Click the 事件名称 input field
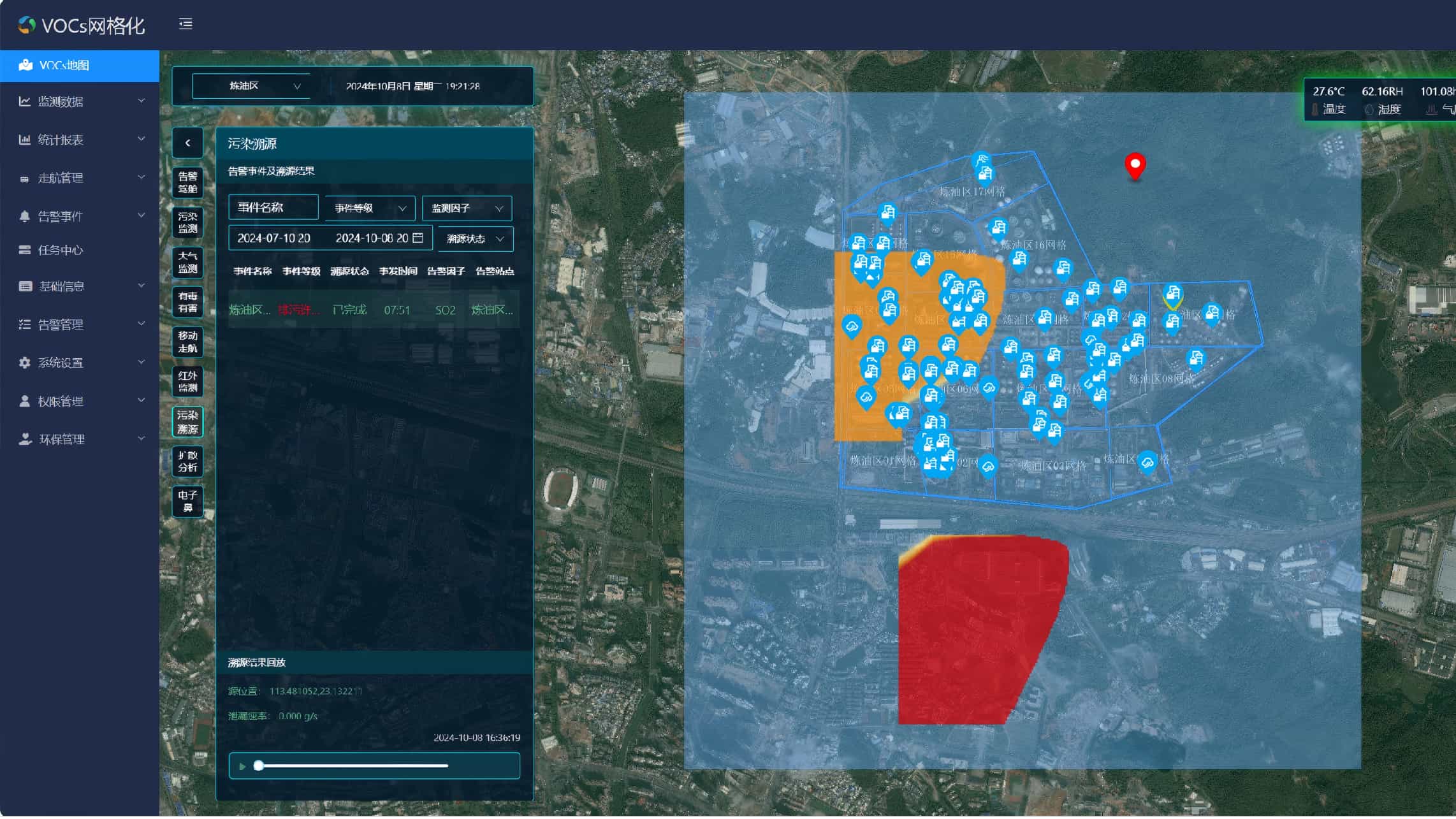1456x819 pixels. (273, 208)
